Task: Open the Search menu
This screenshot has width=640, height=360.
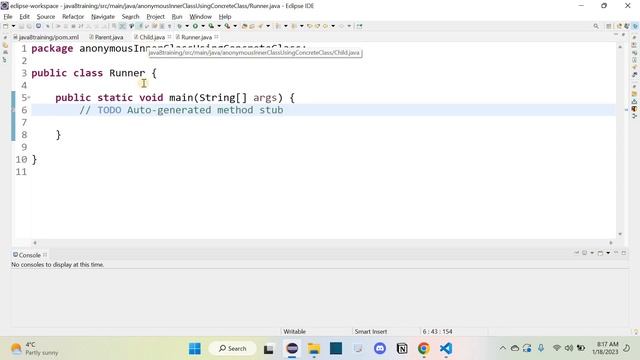Action: [x=131, y=17]
